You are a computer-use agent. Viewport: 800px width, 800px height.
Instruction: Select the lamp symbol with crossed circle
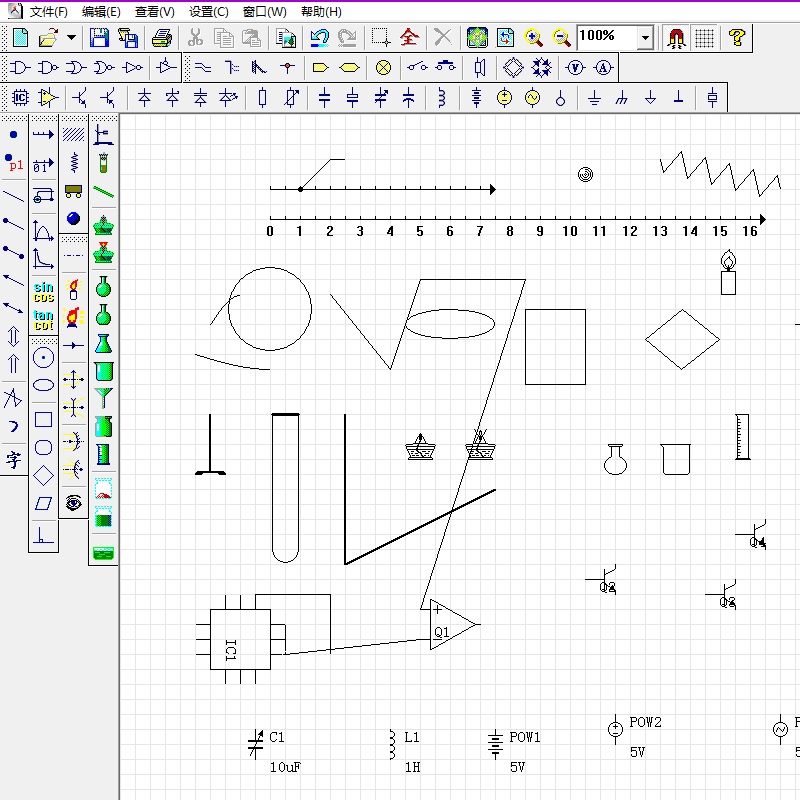(383, 67)
